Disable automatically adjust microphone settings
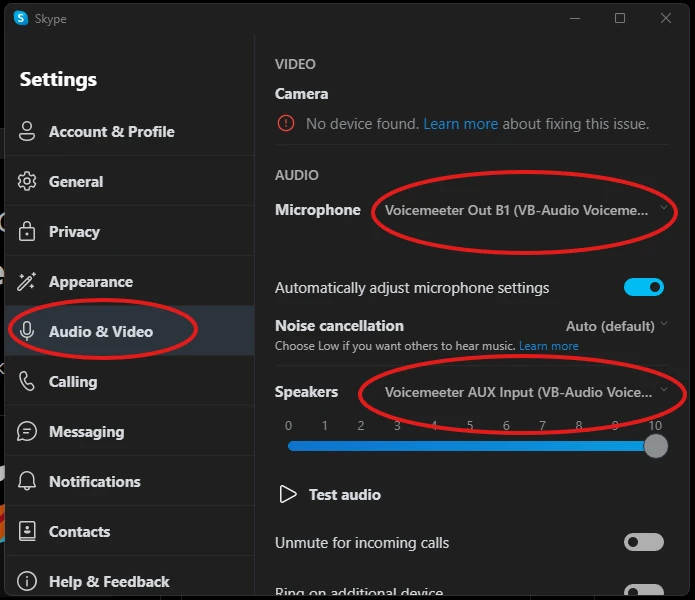This screenshot has width=695, height=600. (644, 287)
